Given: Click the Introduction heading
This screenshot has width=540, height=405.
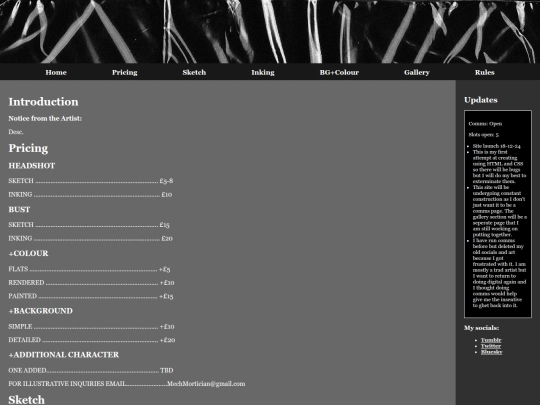Looking at the screenshot, I should click(x=43, y=102).
